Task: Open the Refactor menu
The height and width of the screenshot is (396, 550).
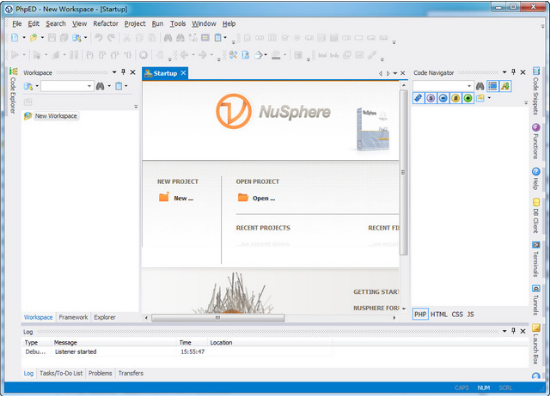Action: [x=106, y=24]
